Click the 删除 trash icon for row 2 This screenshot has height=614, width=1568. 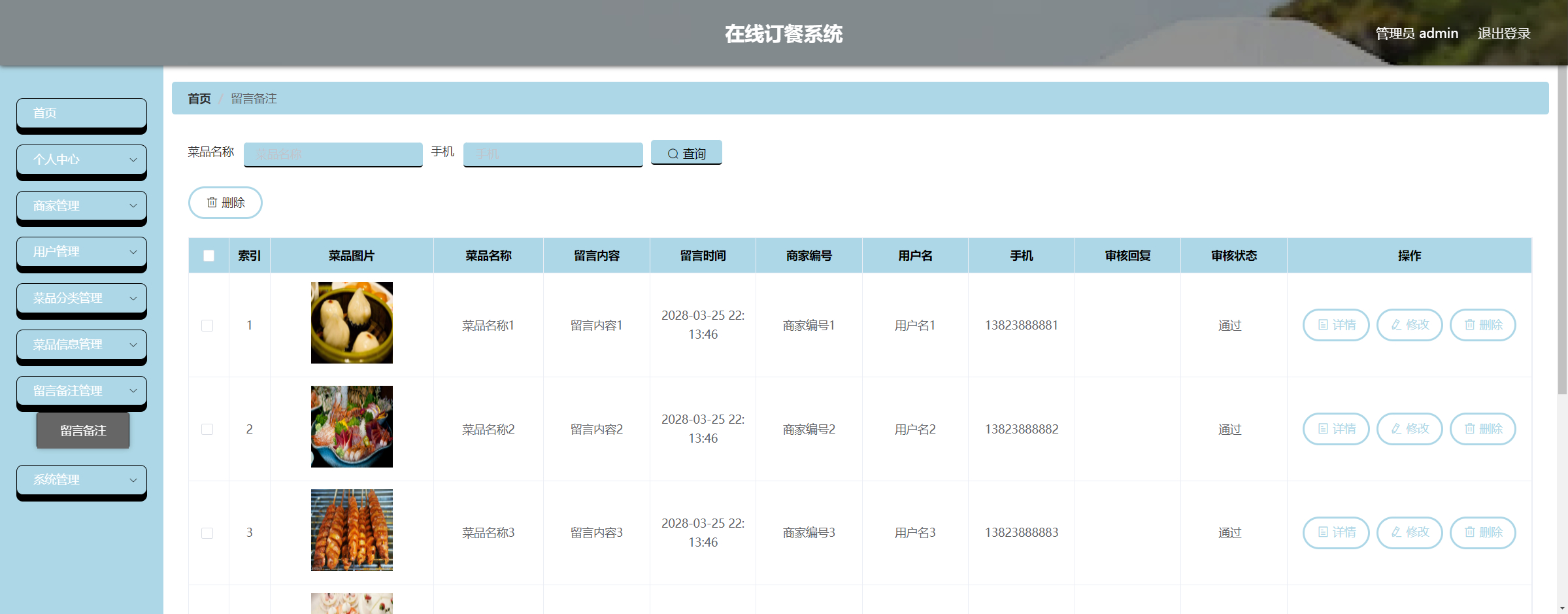coord(1469,429)
